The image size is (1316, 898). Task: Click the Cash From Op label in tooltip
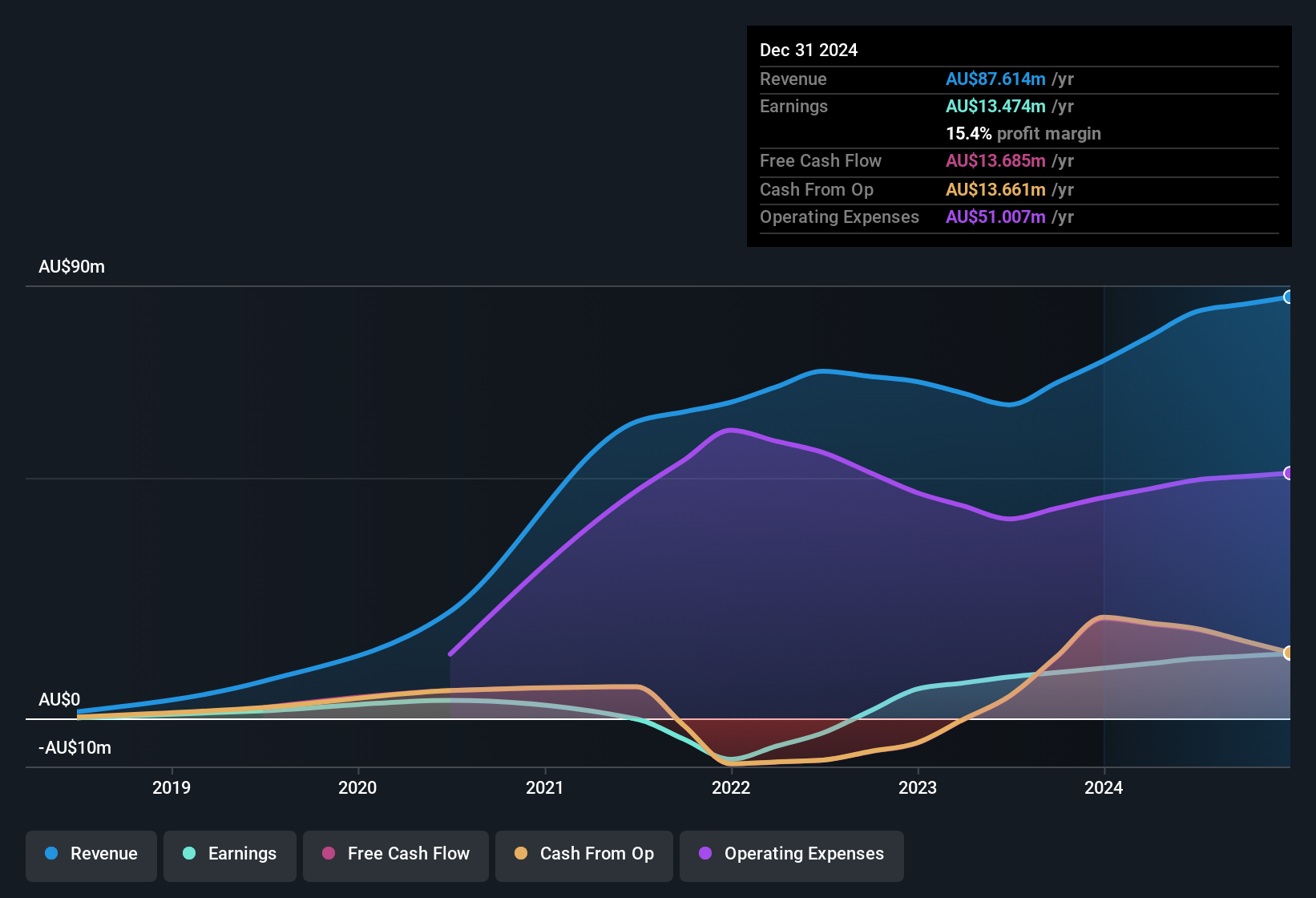(x=817, y=190)
